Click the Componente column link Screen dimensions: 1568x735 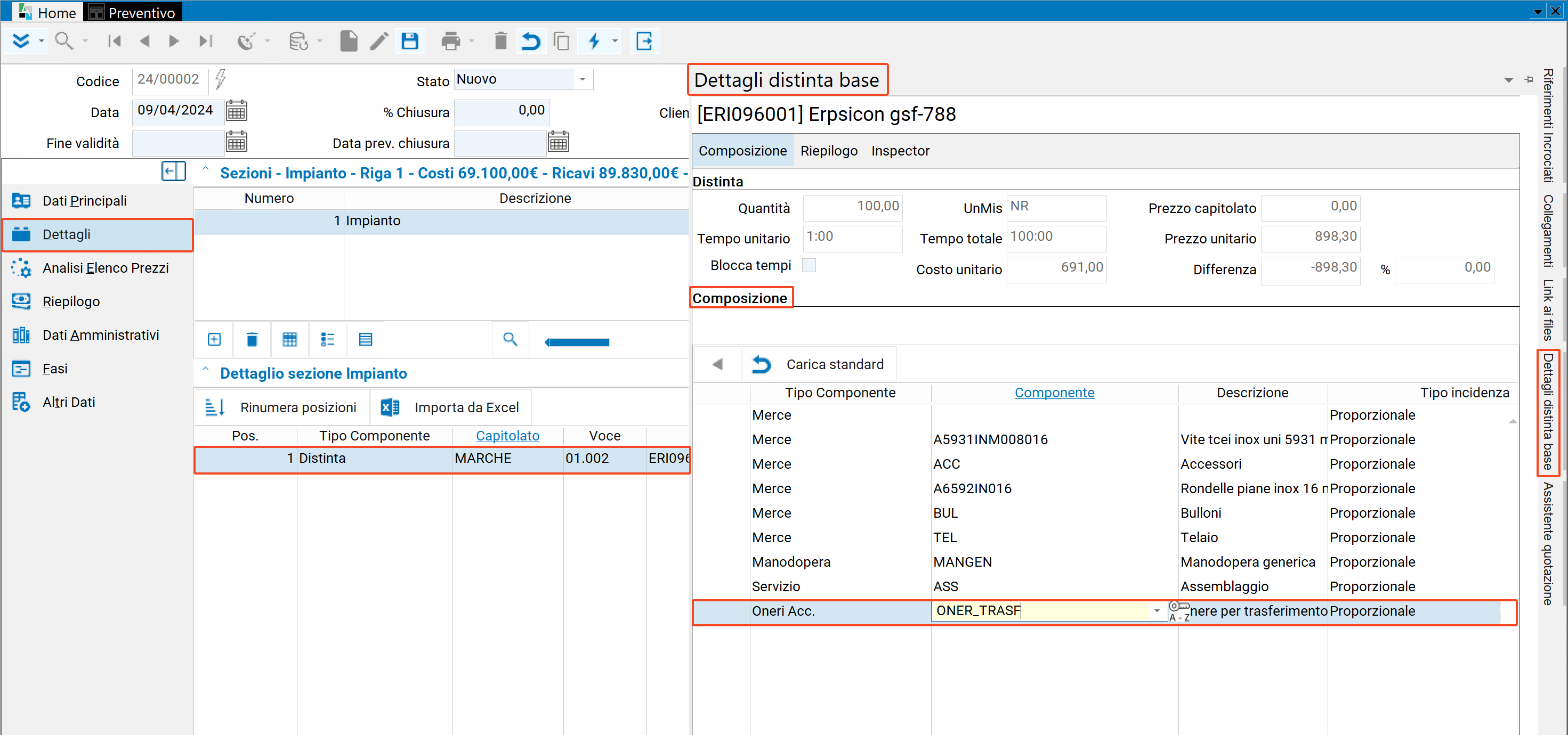tap(1054, 393)
